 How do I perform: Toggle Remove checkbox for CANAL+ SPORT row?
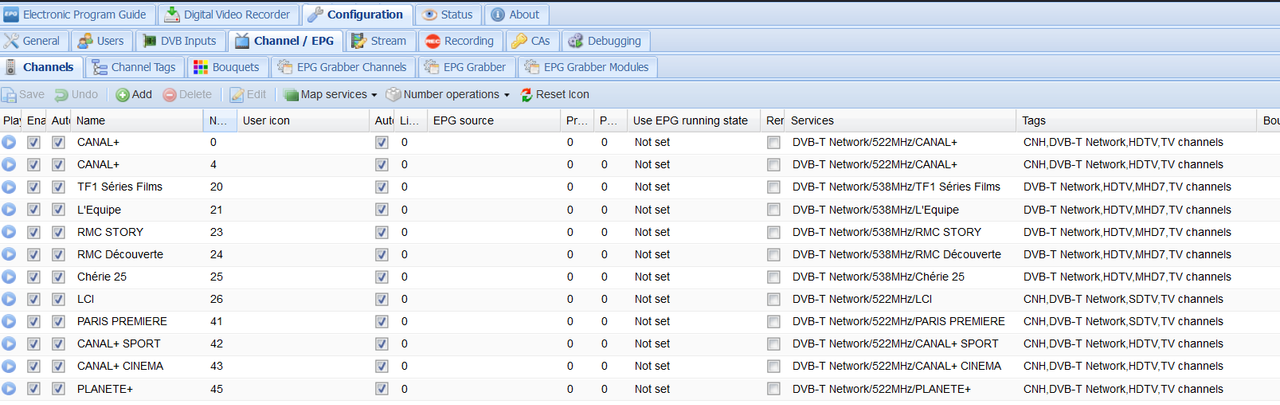point(773,344)
